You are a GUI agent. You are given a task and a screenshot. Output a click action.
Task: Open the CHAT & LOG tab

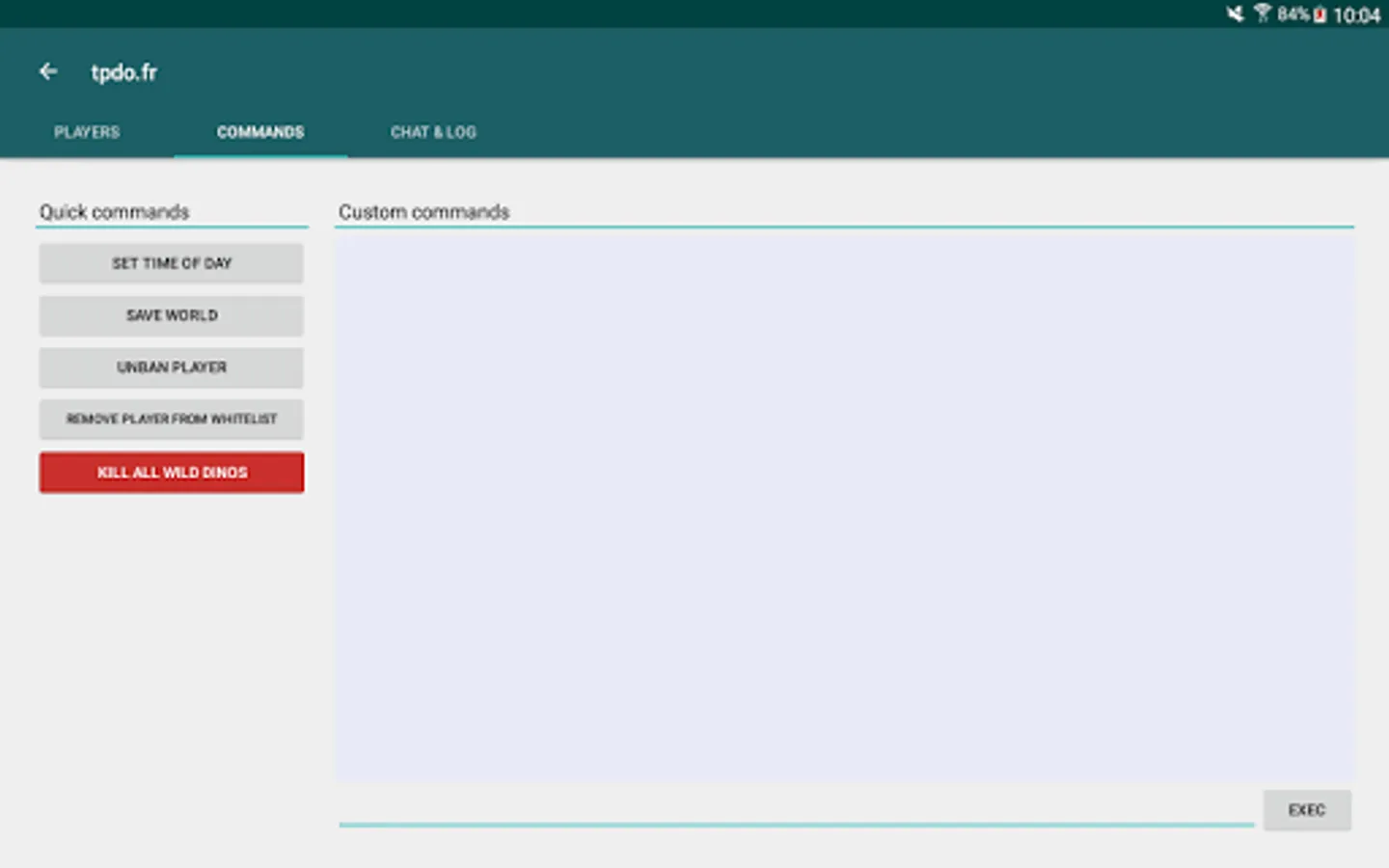pyautogui.click(x=433, y=132)
